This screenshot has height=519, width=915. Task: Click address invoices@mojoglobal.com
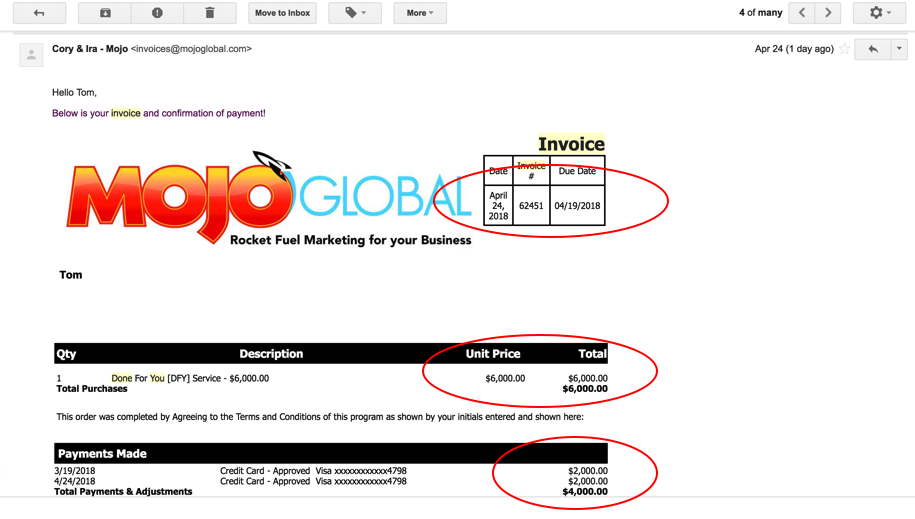click(191, 49)
